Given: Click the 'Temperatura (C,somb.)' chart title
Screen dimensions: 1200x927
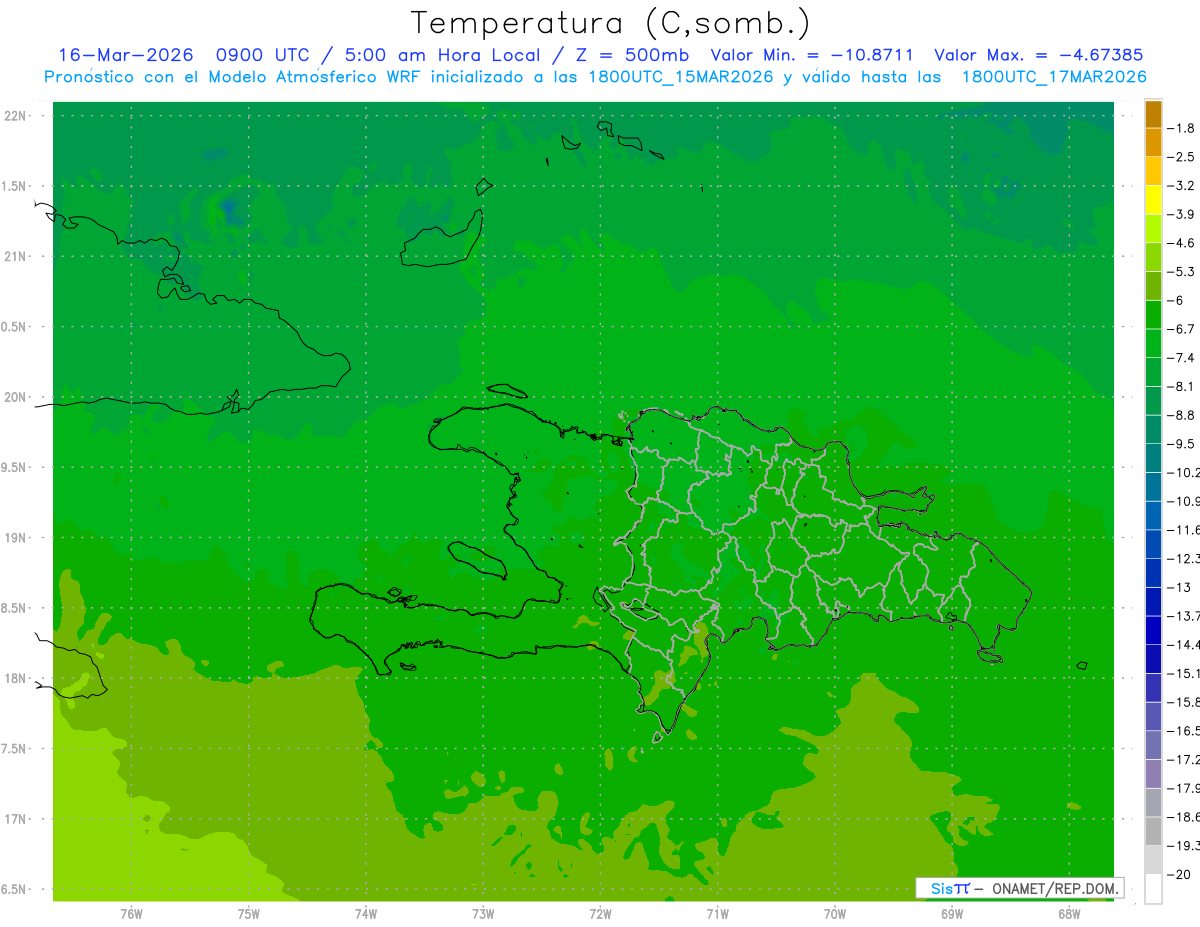Looking at the screenshot, I should tap(611, 23).
